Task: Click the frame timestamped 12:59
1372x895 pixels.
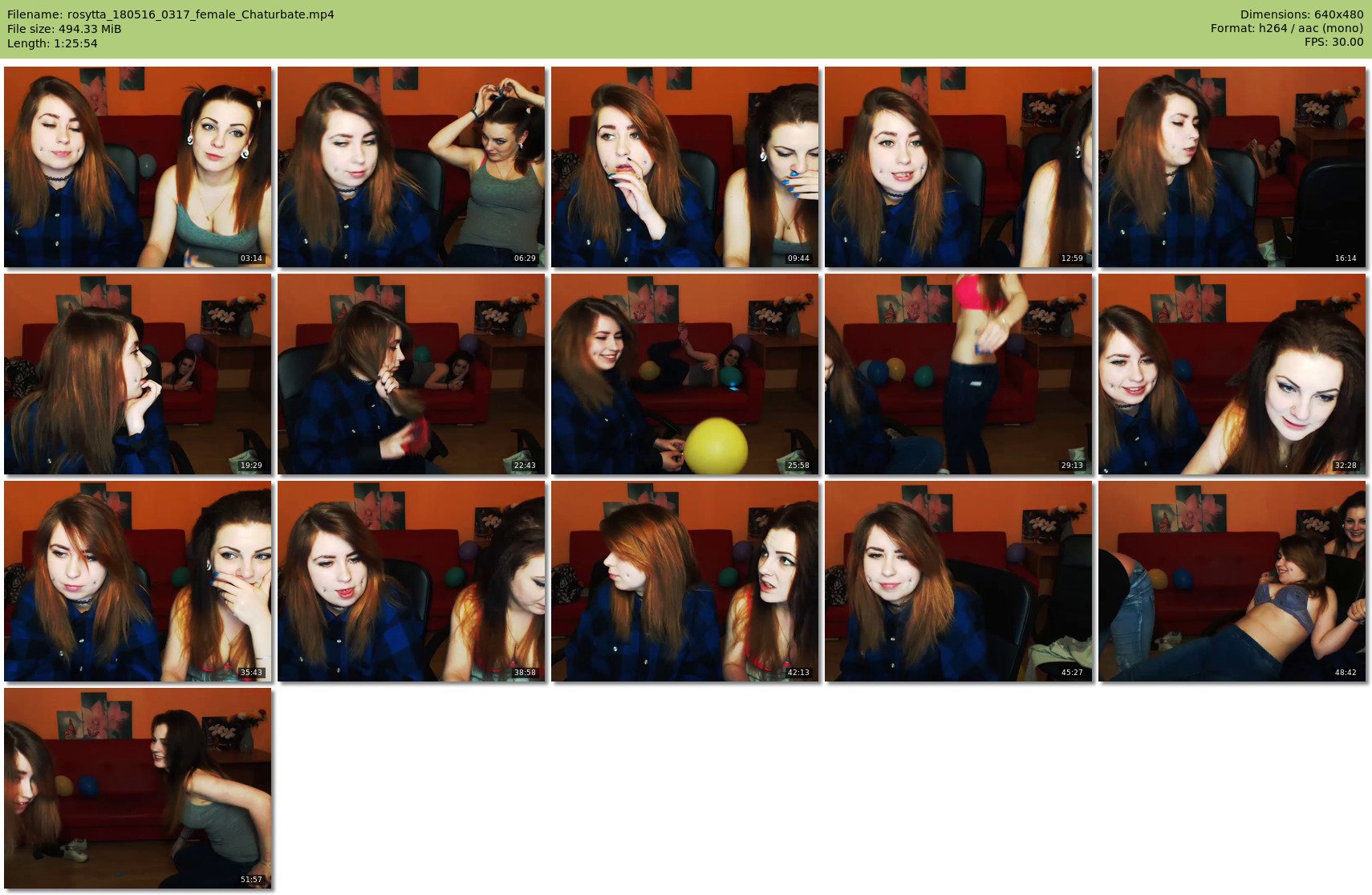Action: [x=958, y=167]
